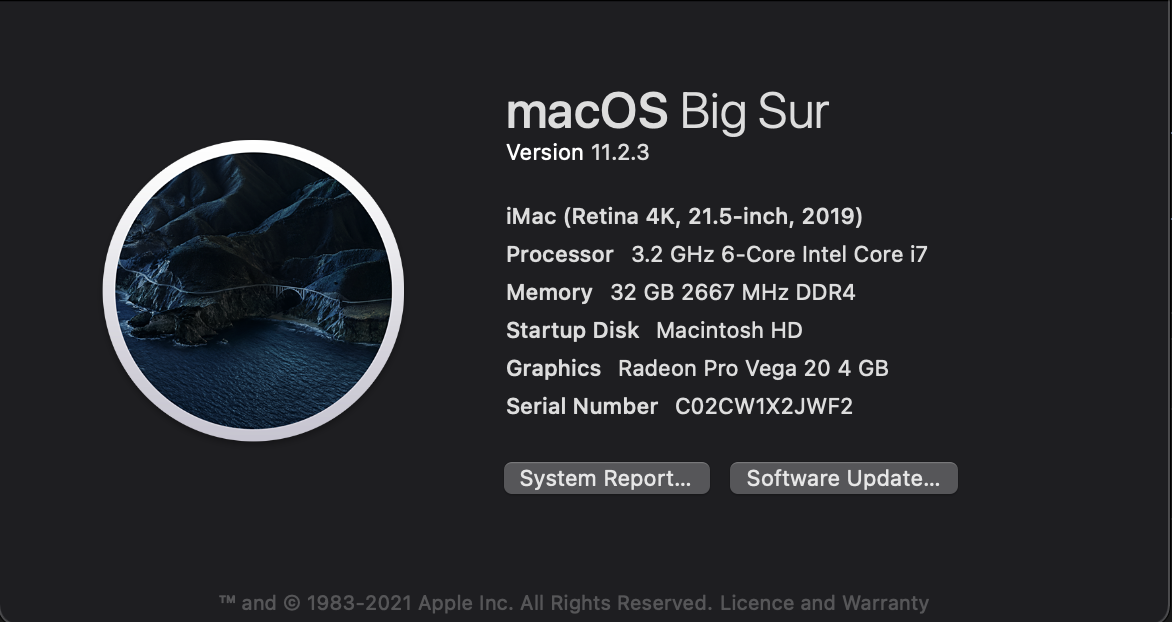Click the "Big Sur" title text

click(755, 111)
